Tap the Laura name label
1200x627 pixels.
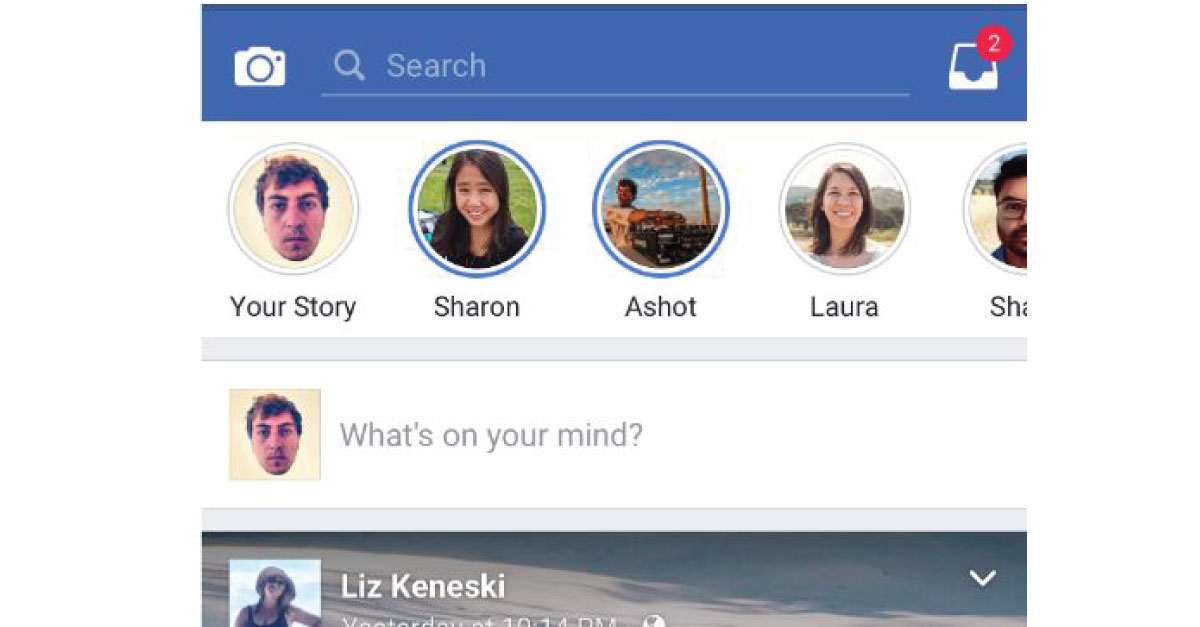pos(845,307)
